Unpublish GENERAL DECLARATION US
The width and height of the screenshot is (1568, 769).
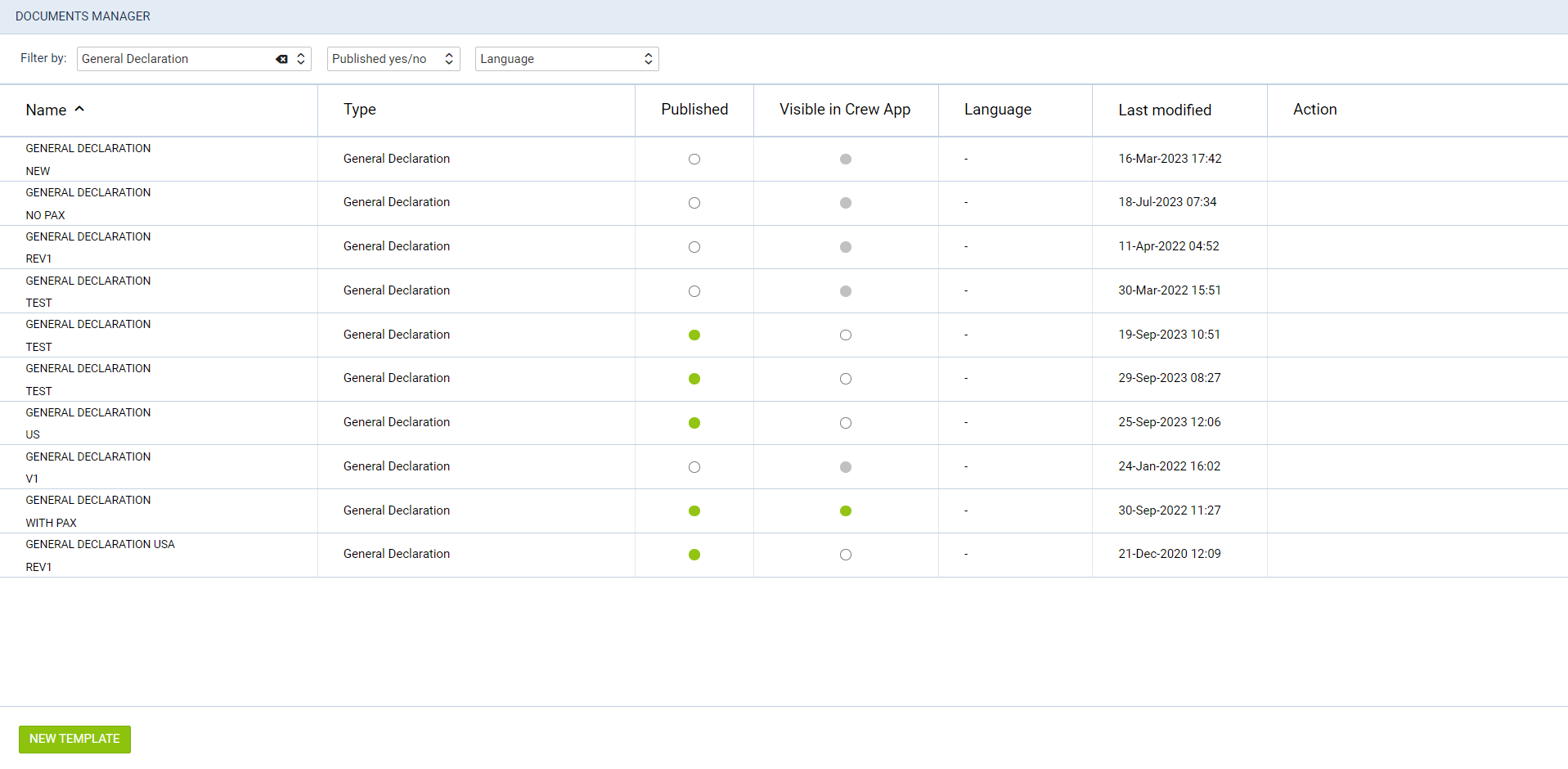pyautogui.click(x=694, y=423)
